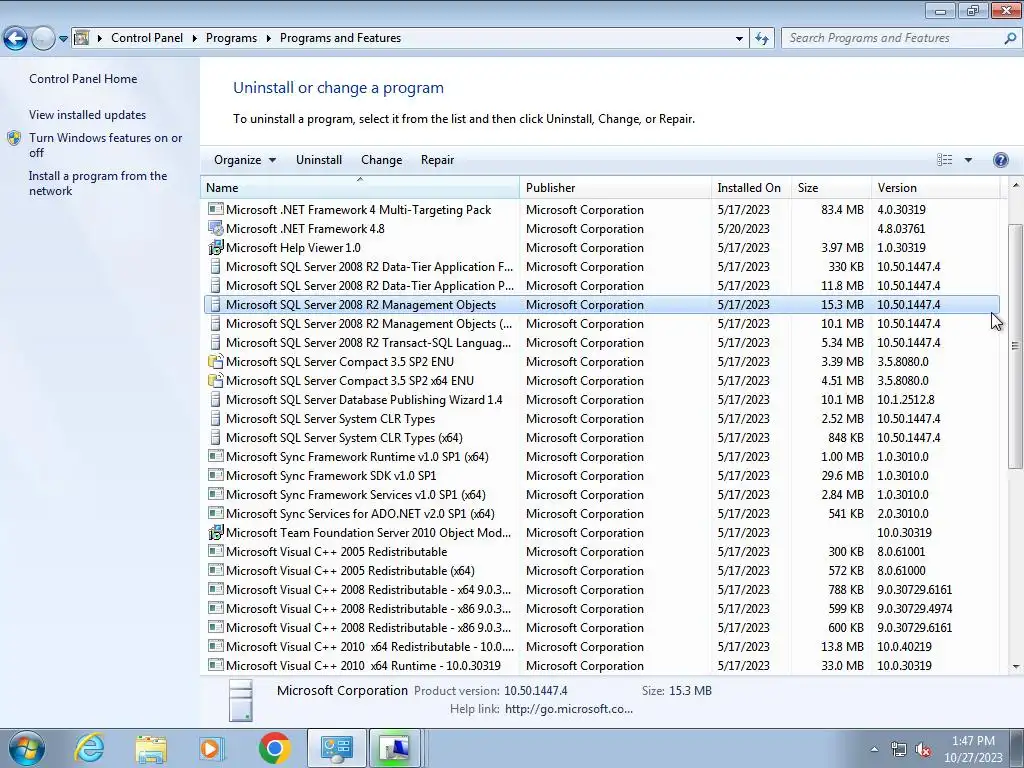This screenshot has width=1024, height=768.
Task: Click icon of Team Foundation Server 2010 Object Model
Action: (x=216, y=532)
